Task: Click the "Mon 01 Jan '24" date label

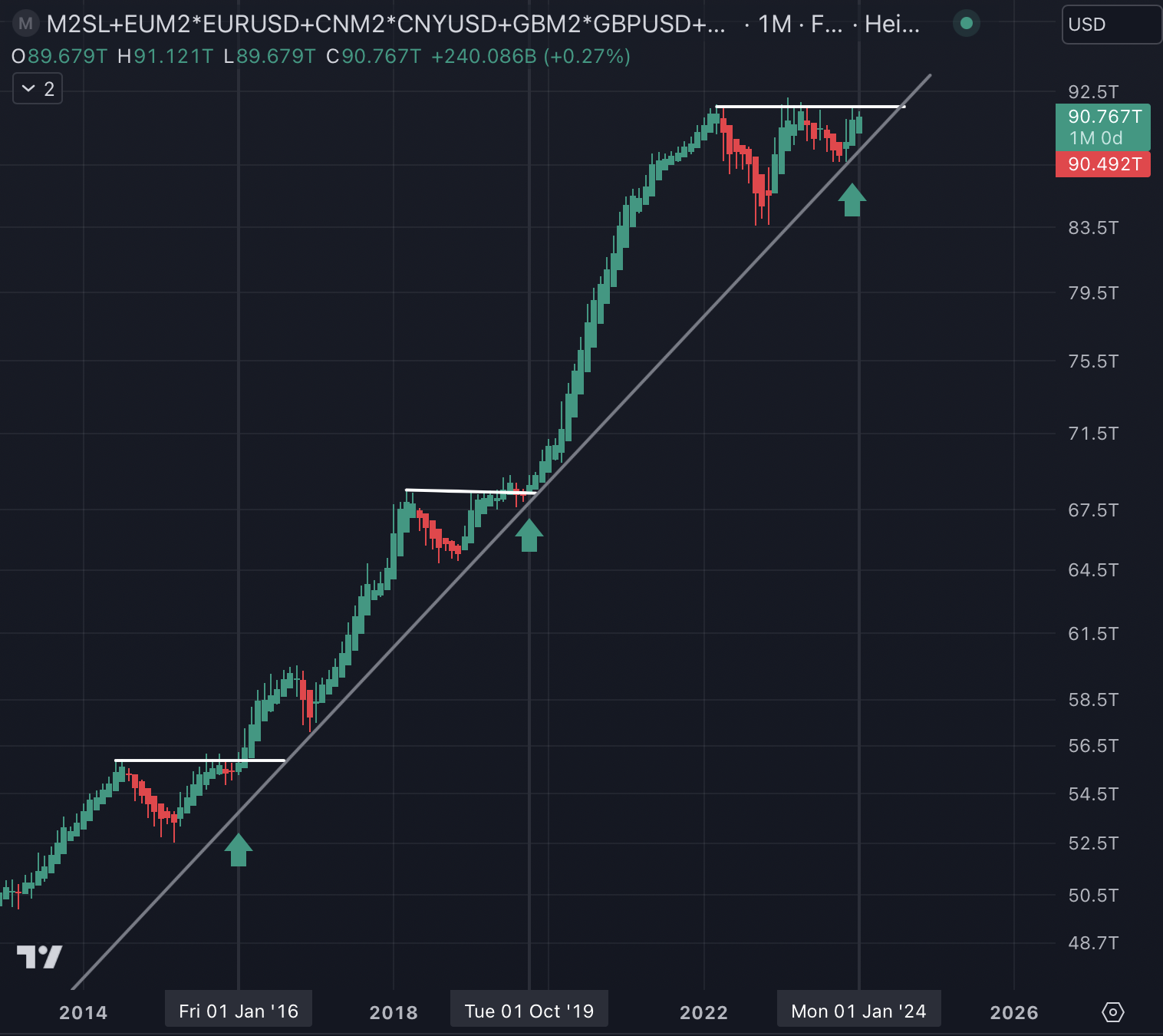Action: 858,1011
